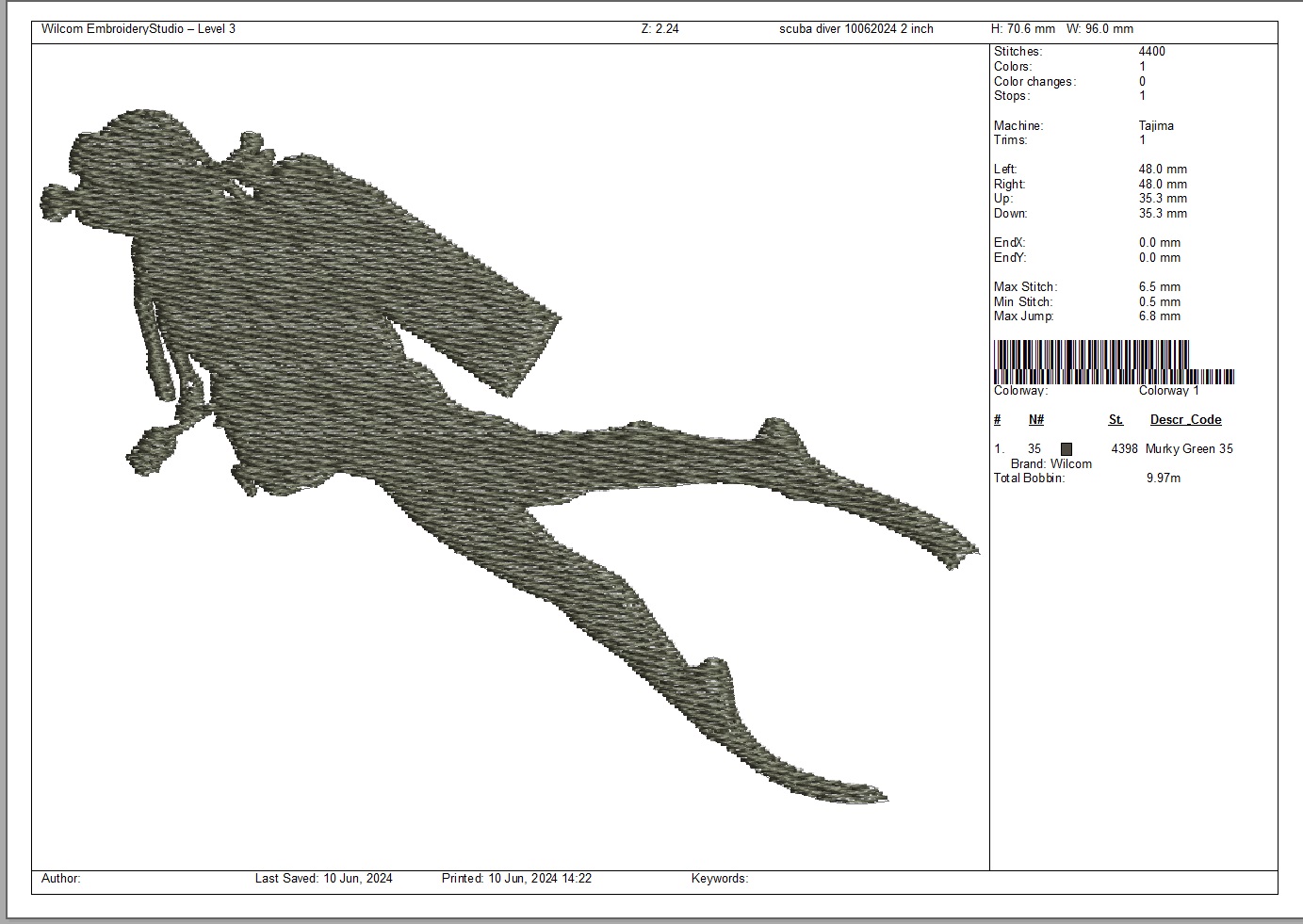Click the Z: 2.24 zoom value
The image size is (1303, 924).
660,29
